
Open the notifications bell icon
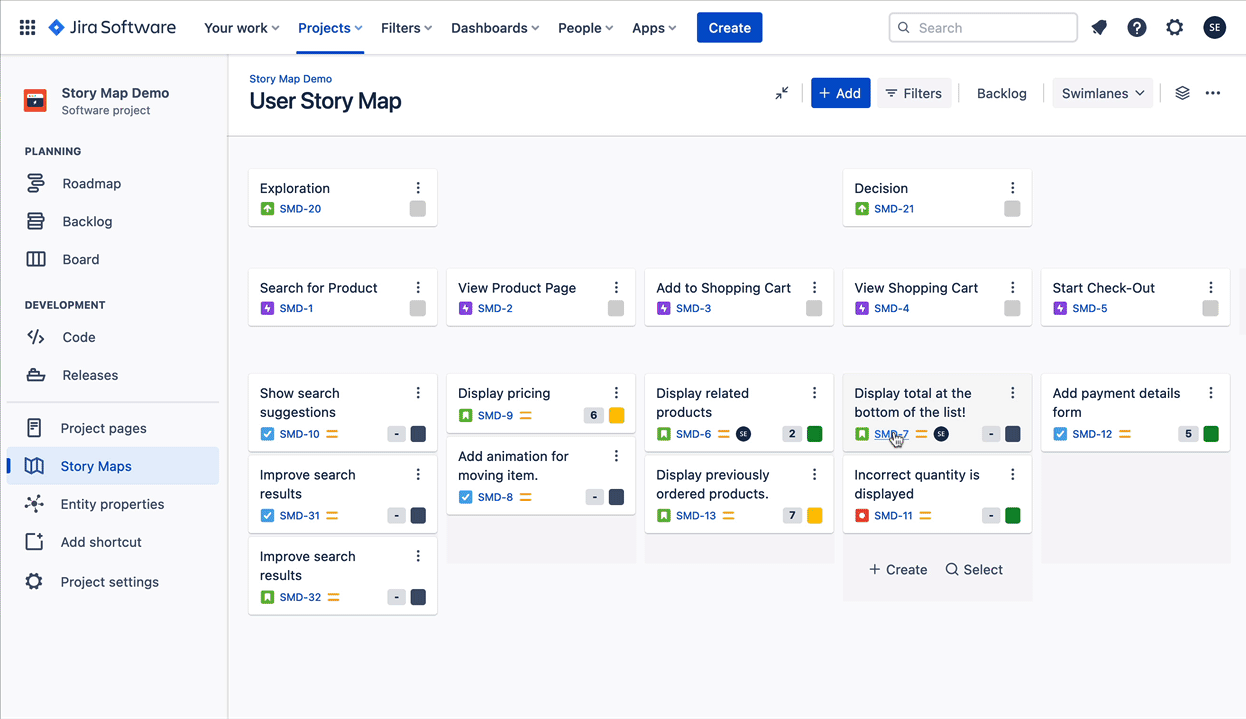(1099, 28)
